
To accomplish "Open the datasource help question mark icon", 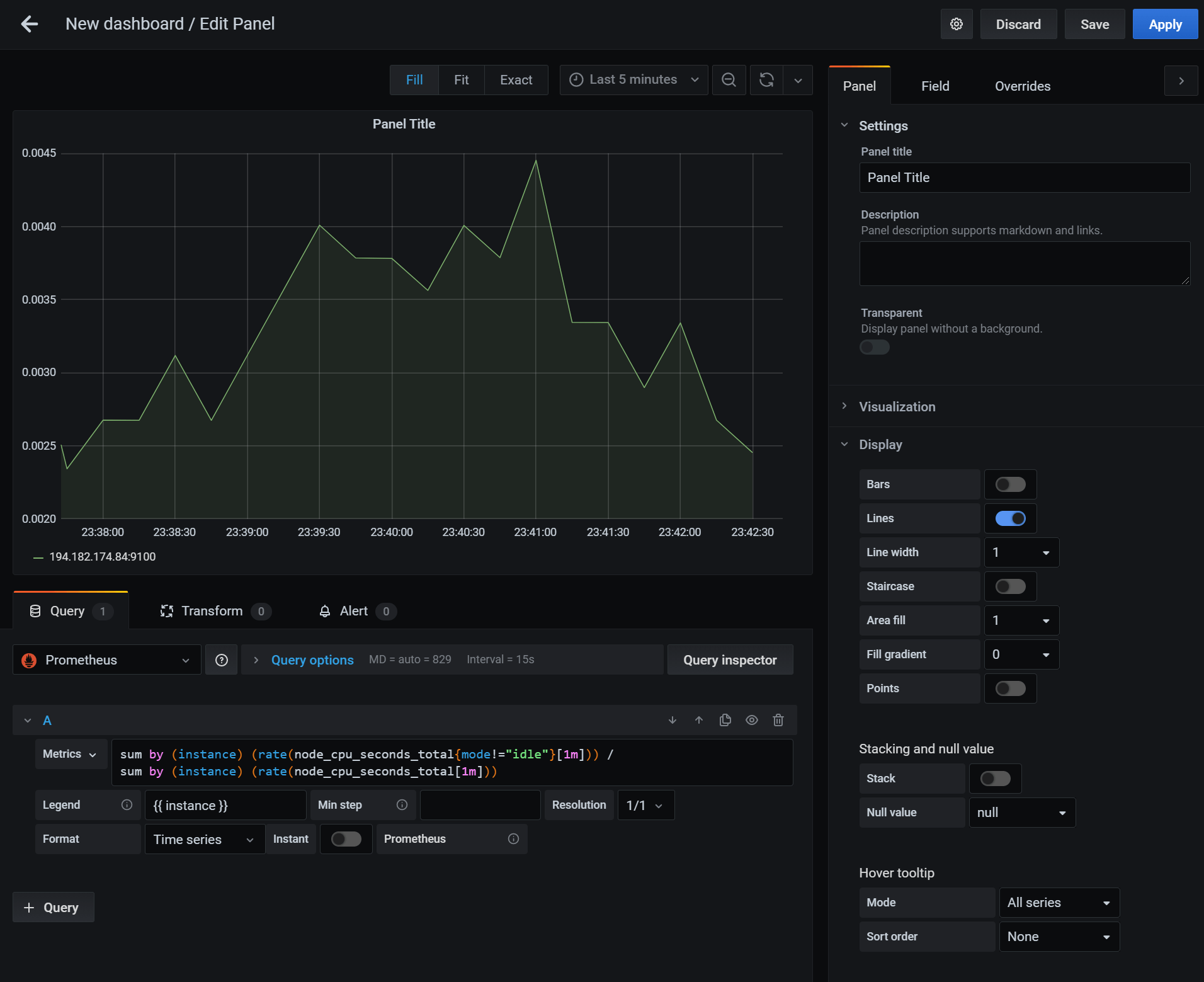I will click(x=221, y=659).
